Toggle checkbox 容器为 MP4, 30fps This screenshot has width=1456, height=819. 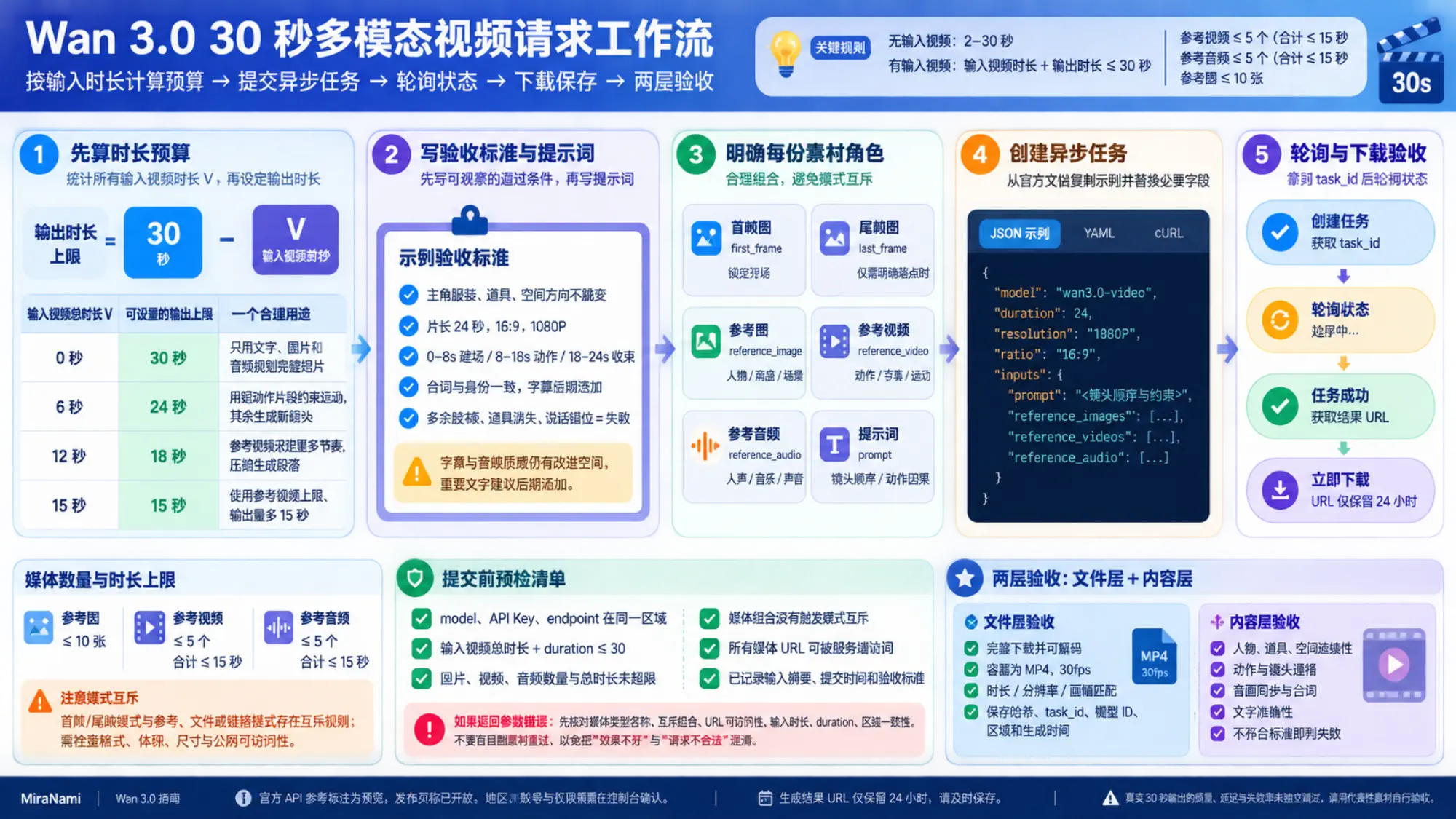click(971, 669)
